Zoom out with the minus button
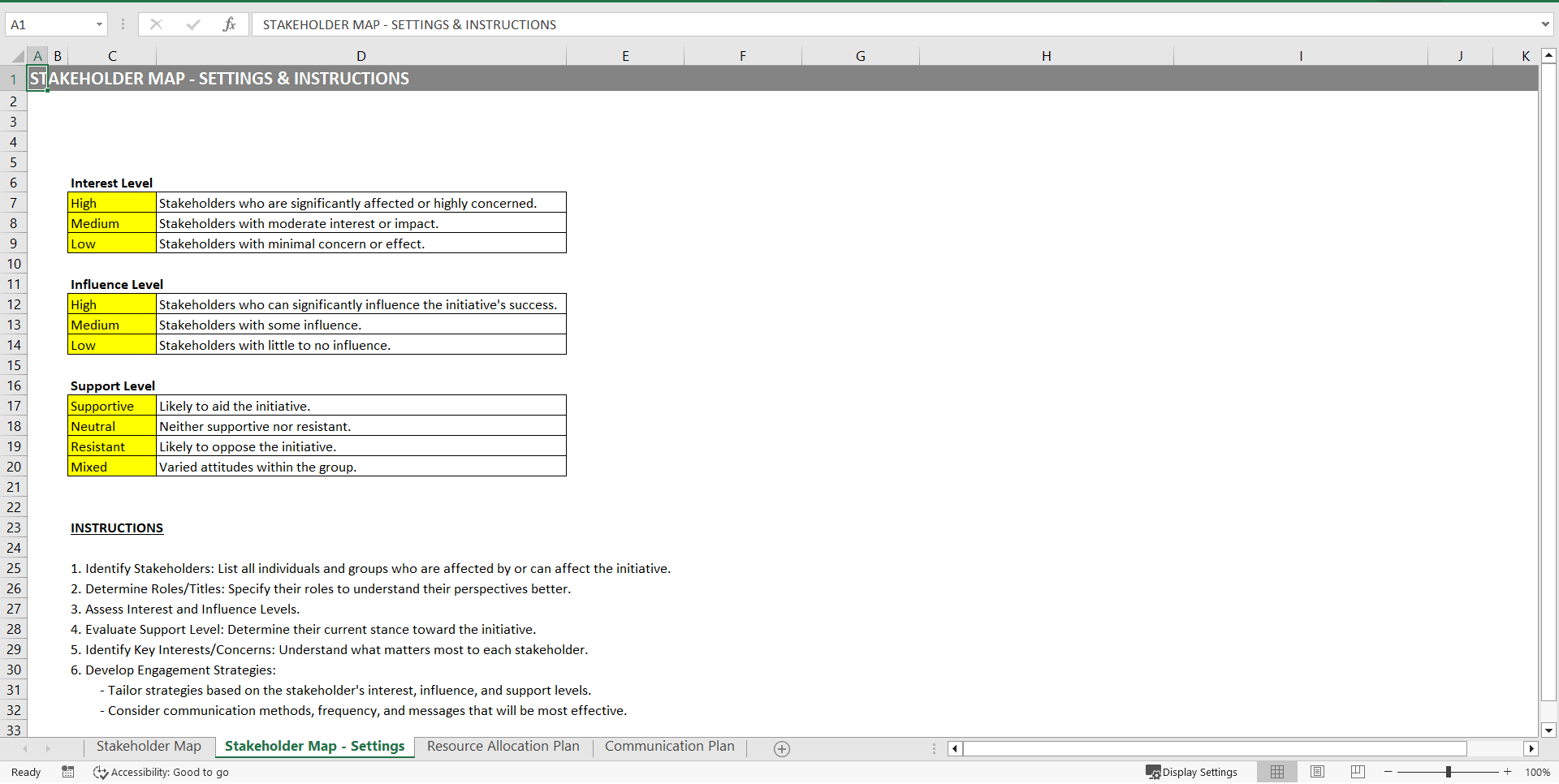Viewport: 1559px width, 784px height. [x=1388, y=772]
